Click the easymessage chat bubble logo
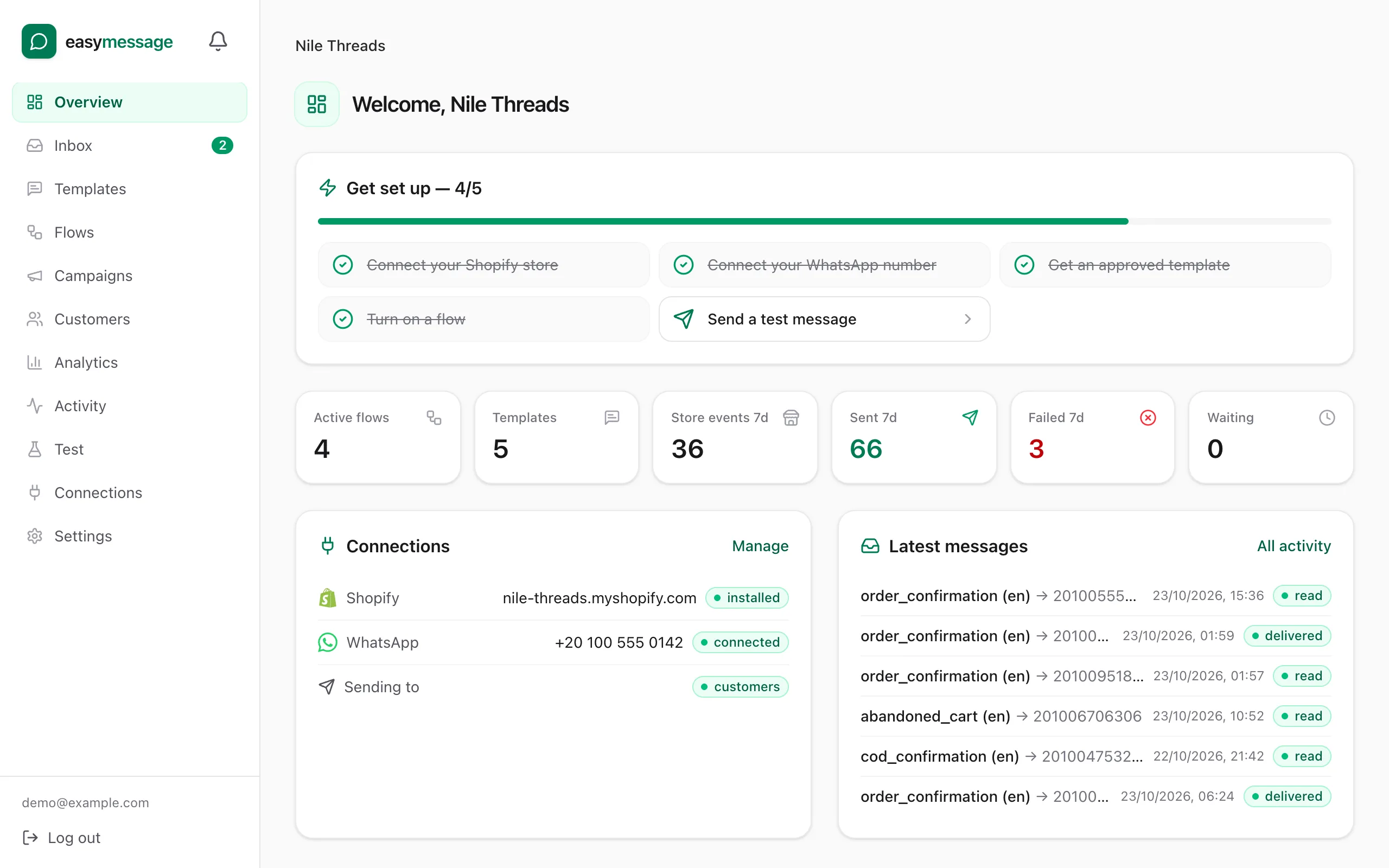 pos(39,41)
